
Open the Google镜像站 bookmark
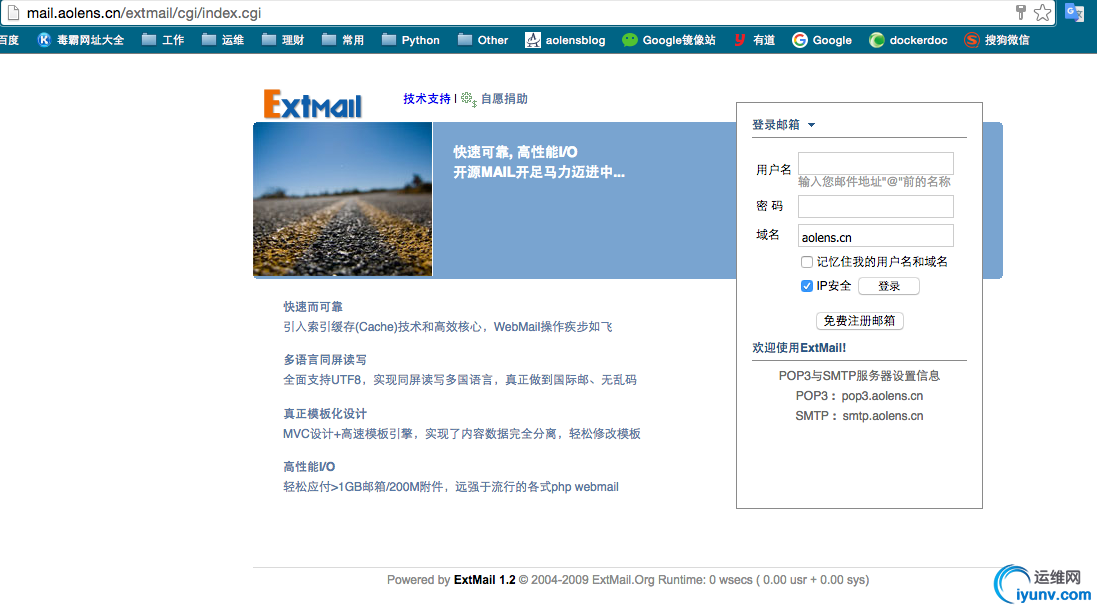click(669, 40)
